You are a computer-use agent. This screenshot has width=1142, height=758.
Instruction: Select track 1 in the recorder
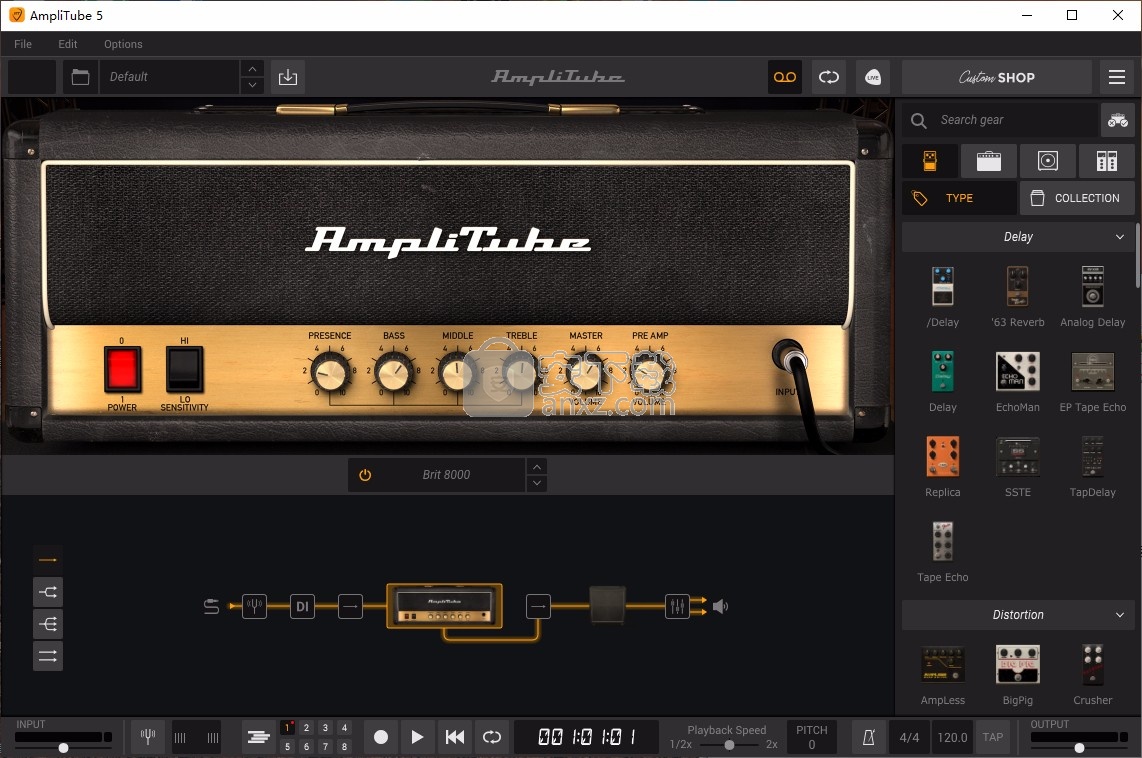pos(288,727)
